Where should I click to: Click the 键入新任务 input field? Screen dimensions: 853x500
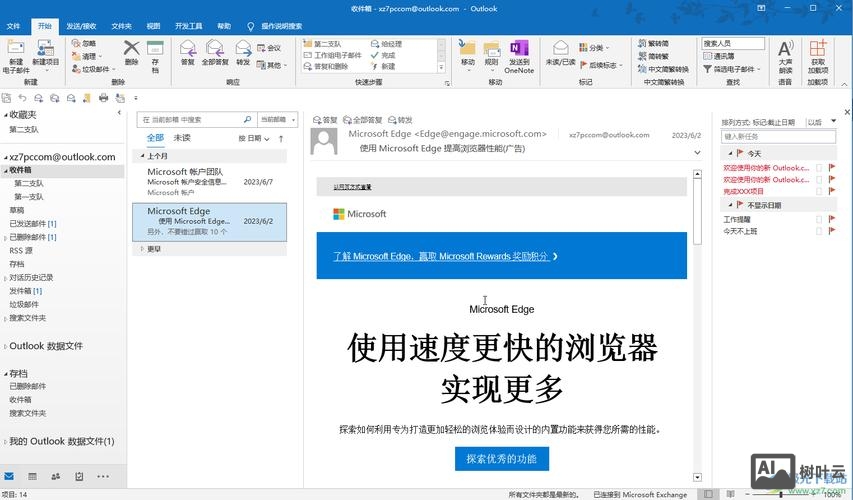pos(778,137)
